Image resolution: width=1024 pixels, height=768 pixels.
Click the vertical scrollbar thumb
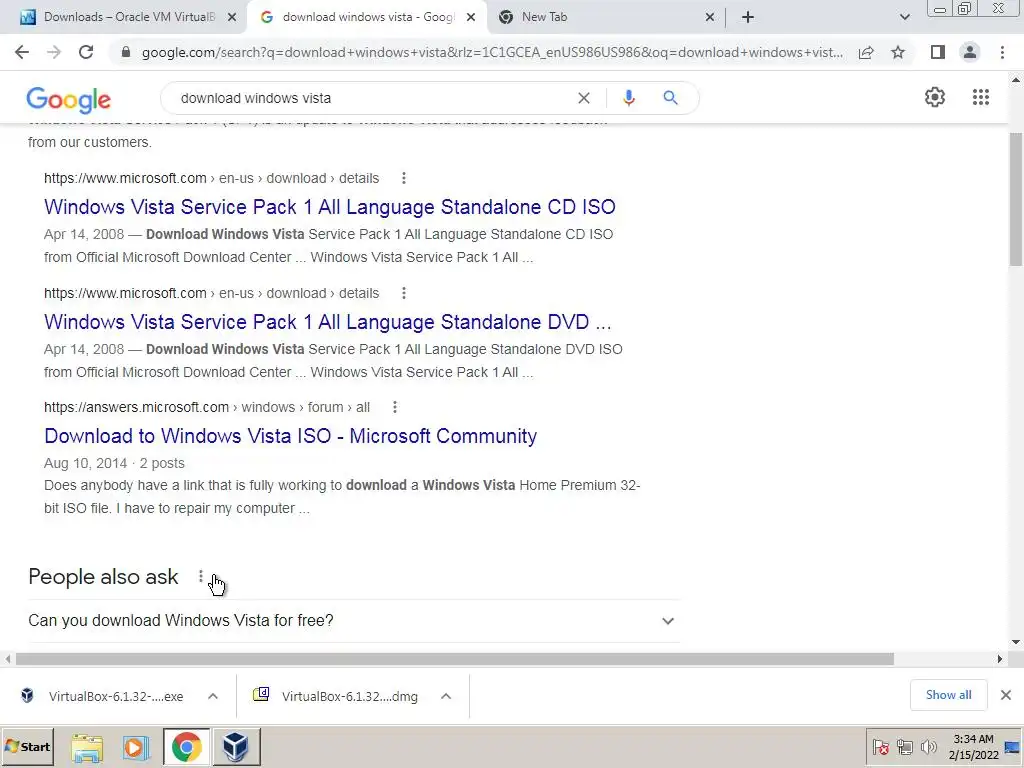coord(1016,199)
